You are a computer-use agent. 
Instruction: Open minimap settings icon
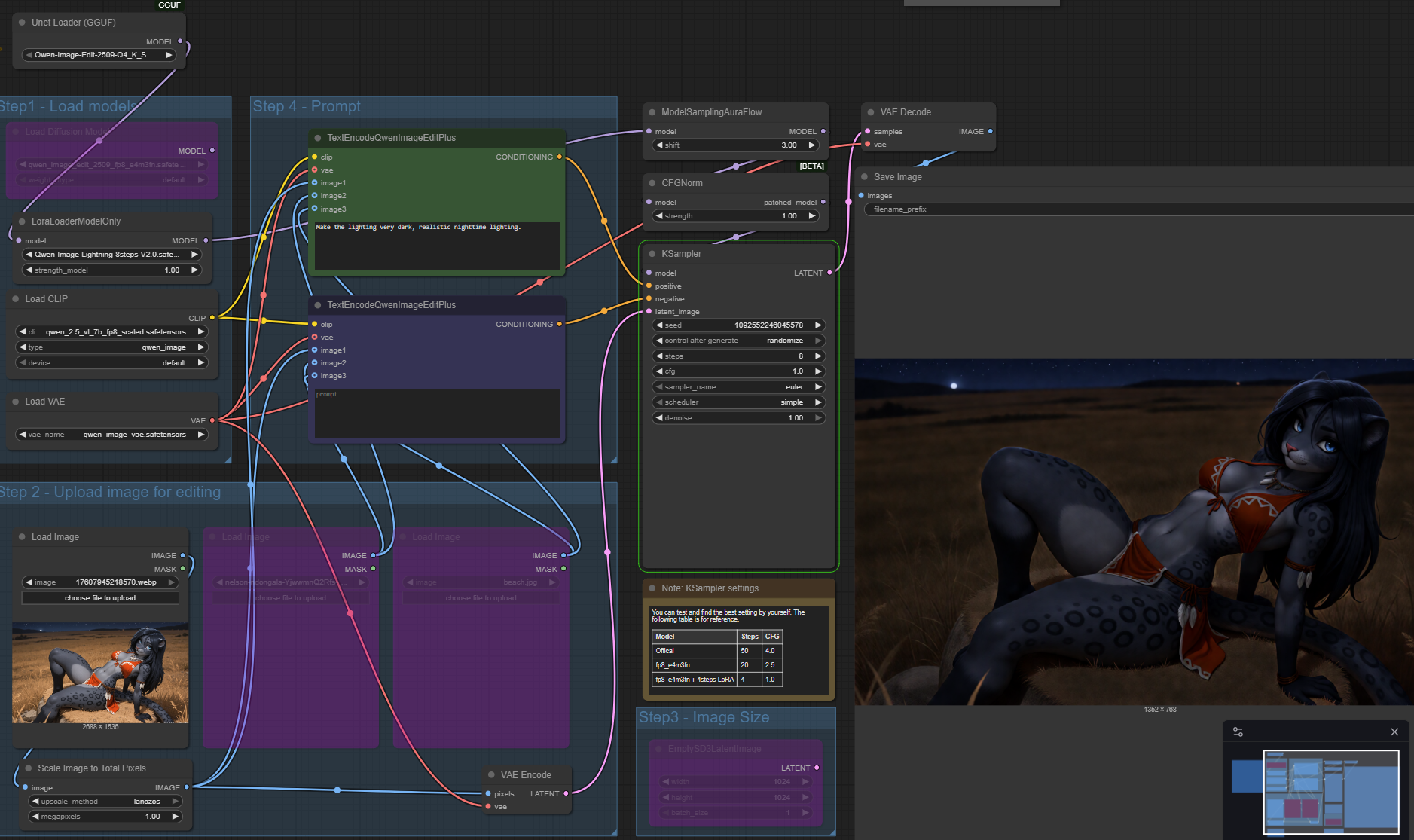point(1238,732)
